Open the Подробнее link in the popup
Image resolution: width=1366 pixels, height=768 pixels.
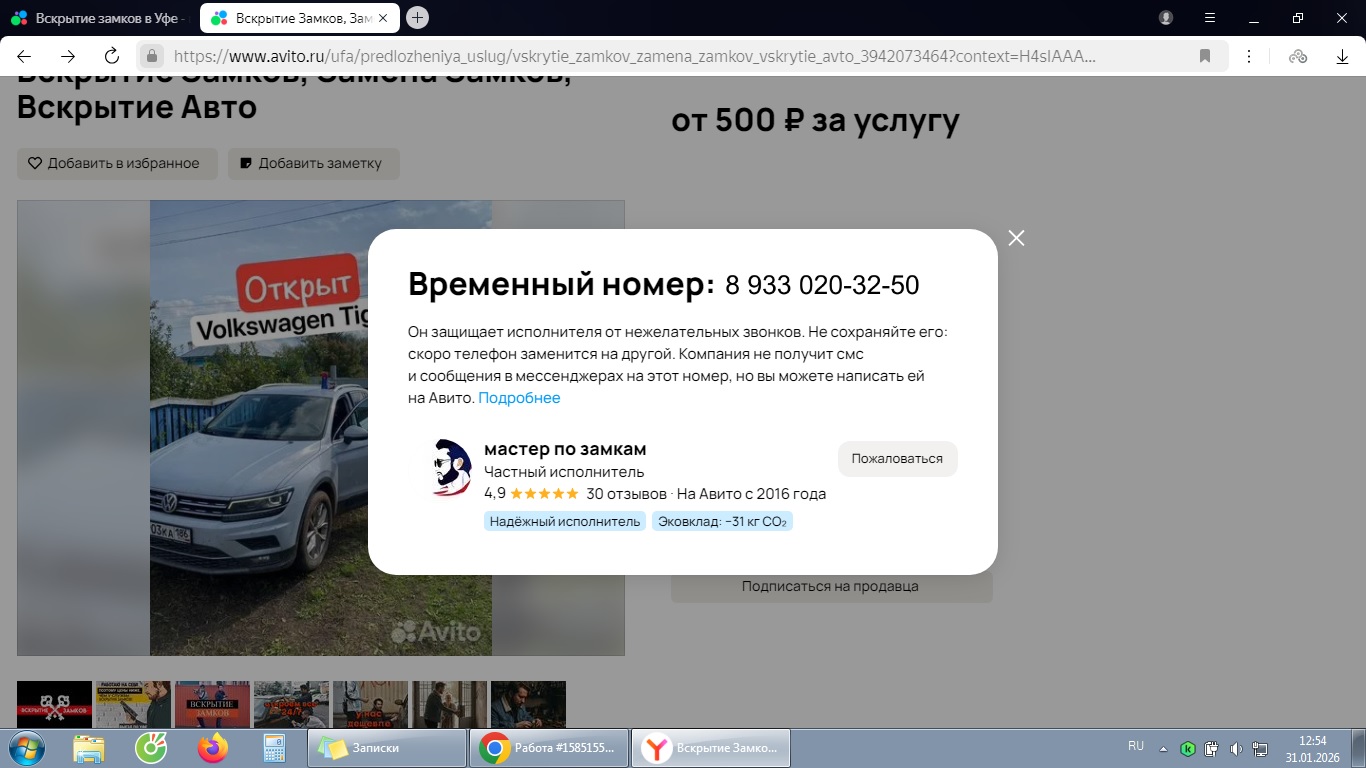[x=519, y=398]
